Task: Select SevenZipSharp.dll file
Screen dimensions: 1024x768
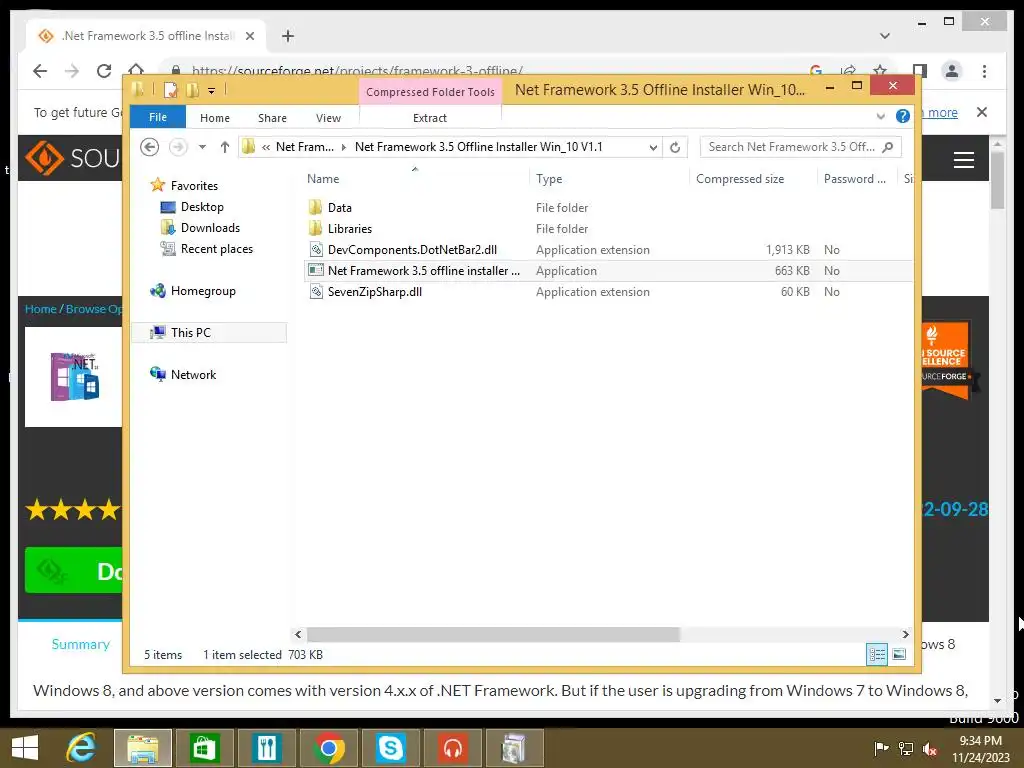Action: (x=375, y=292)
